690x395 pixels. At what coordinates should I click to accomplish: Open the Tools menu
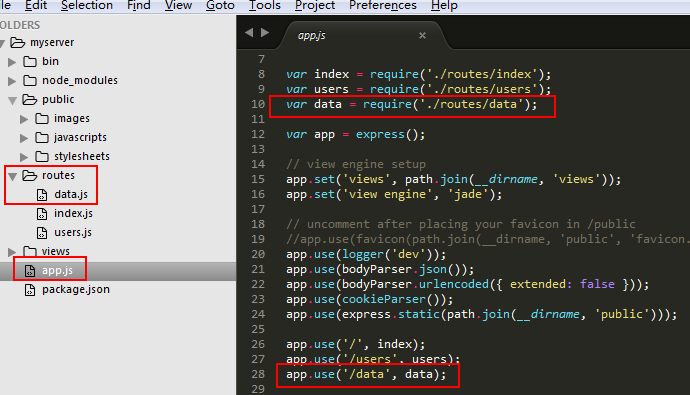(x=264, y=5)
